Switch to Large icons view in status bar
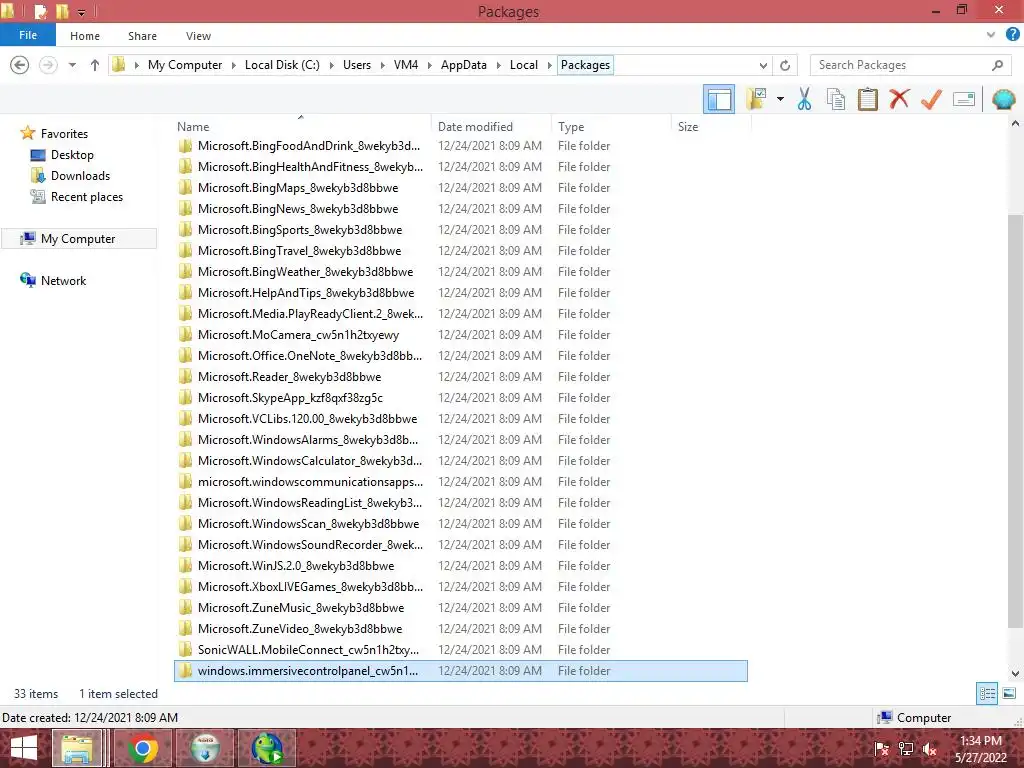The image size is (1024, 768). pyautogui.click(x=1009, y=694)
